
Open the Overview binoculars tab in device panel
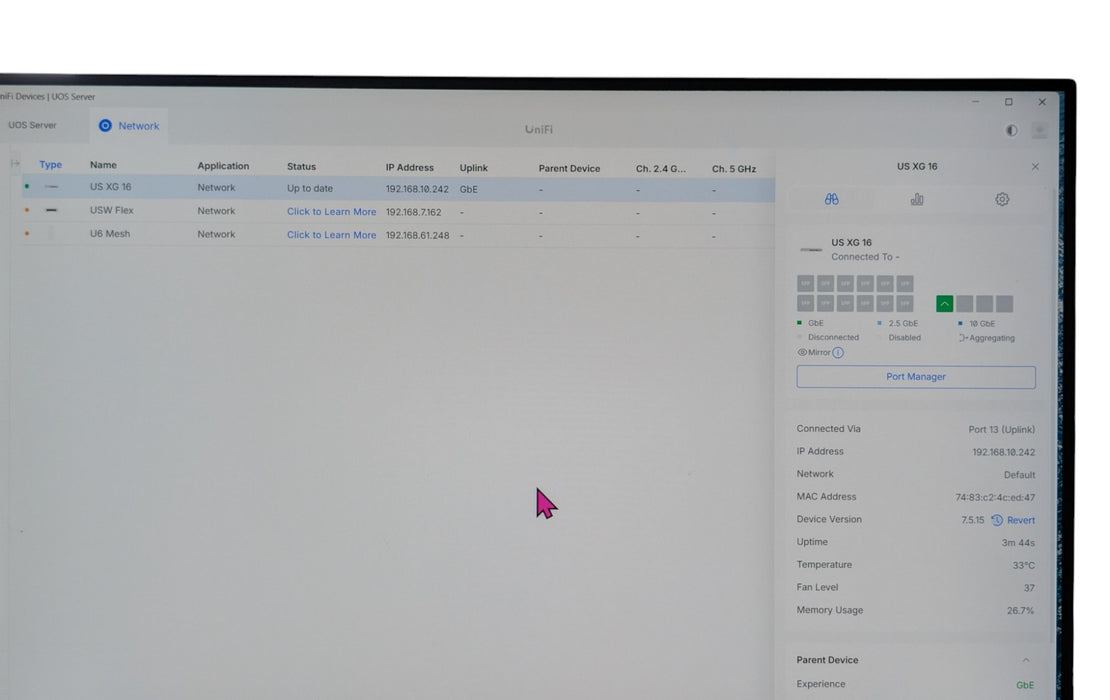[x=832, y=200]
